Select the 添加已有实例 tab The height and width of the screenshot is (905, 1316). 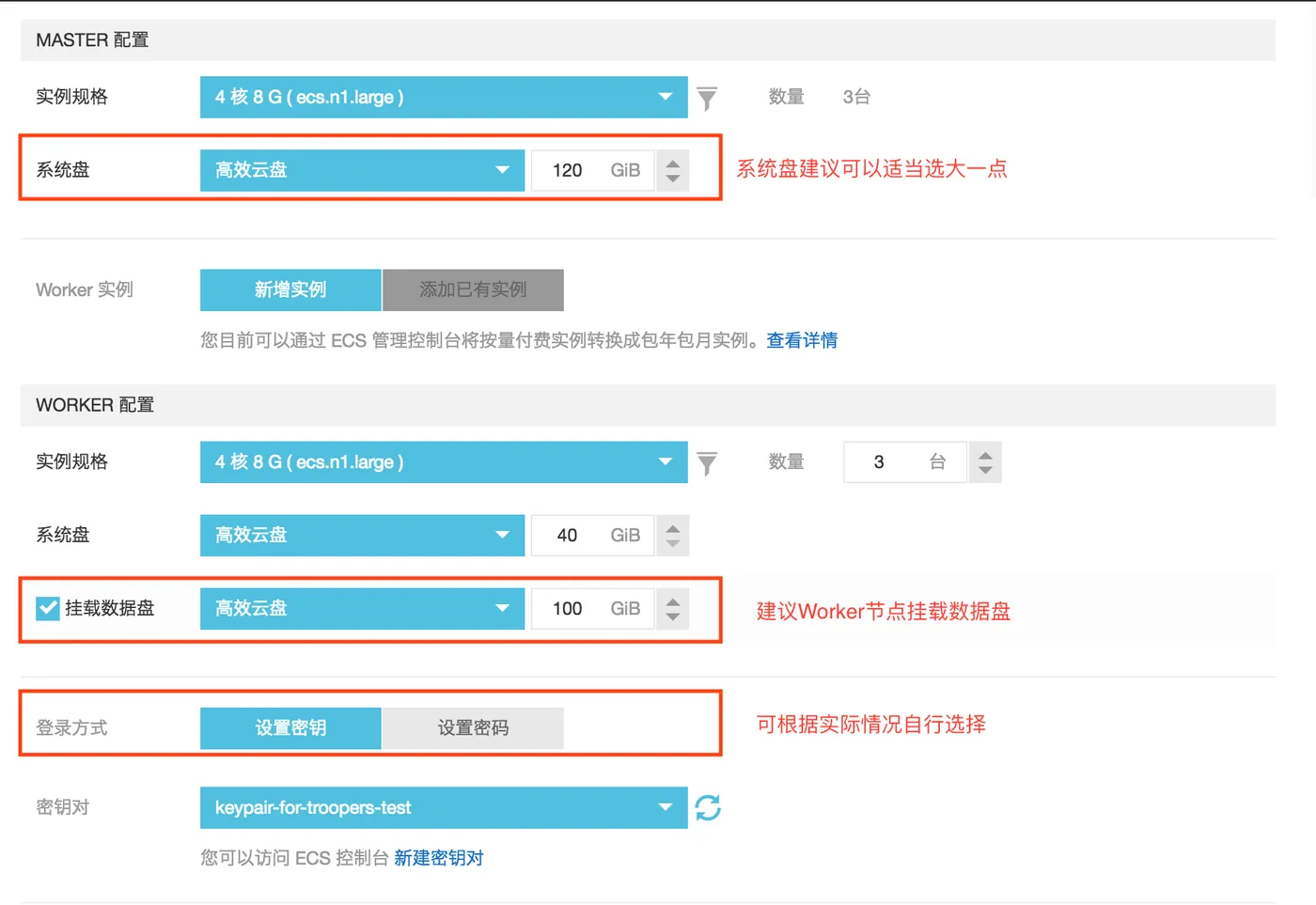click(473, 289)
